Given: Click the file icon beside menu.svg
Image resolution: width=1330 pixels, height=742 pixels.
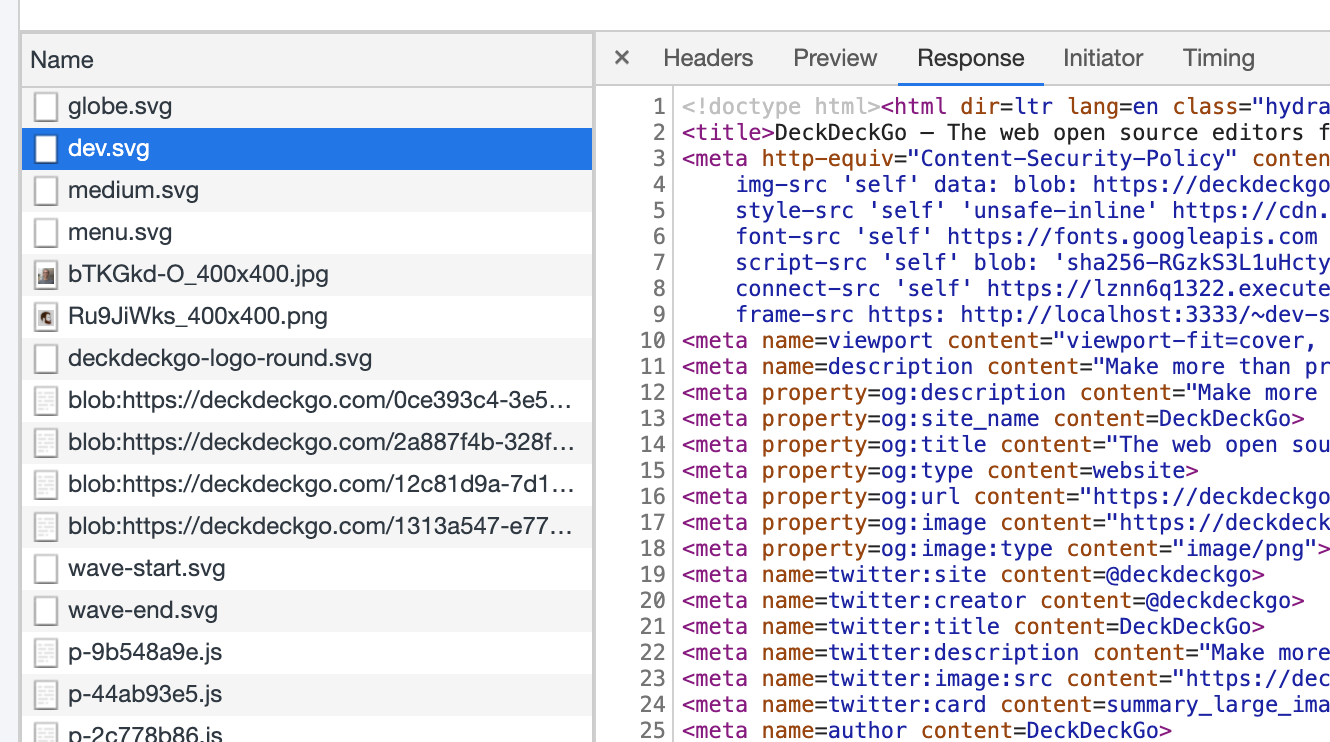Looking at the screenshot, I should coord(46,232).
